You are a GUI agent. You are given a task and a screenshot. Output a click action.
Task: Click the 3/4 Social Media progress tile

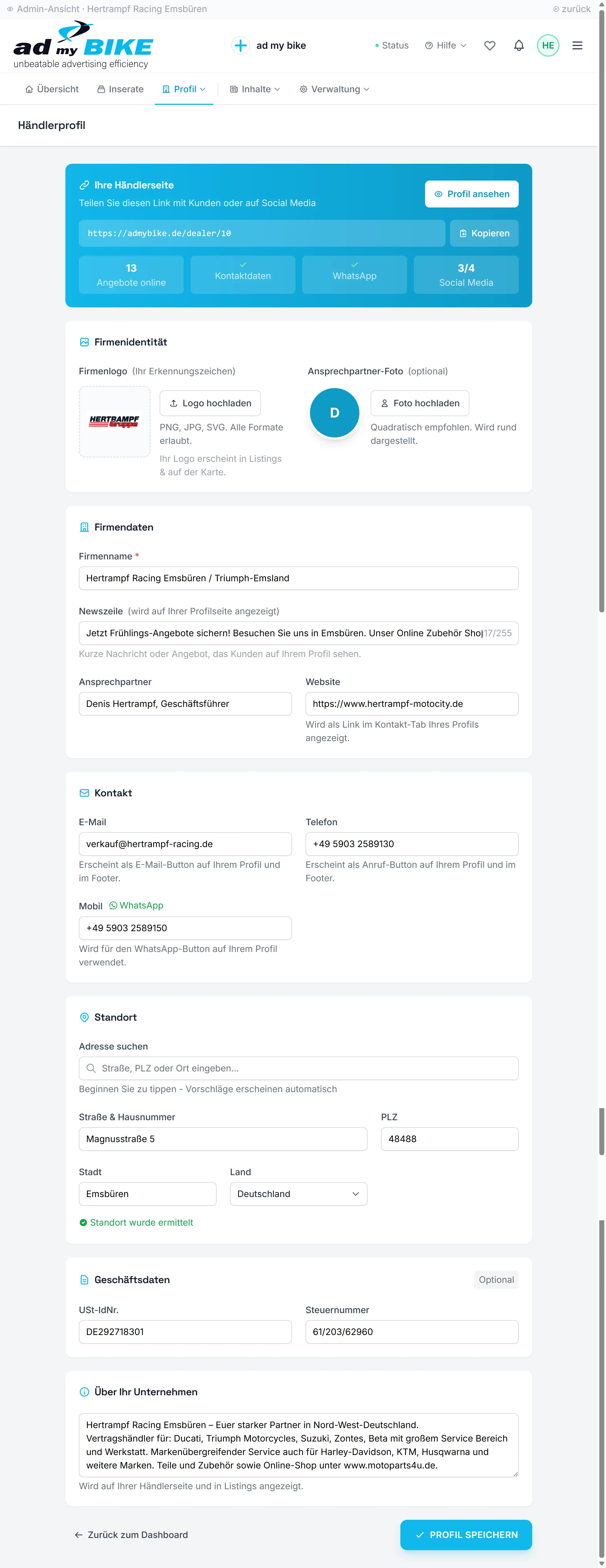tap(465, 275)
